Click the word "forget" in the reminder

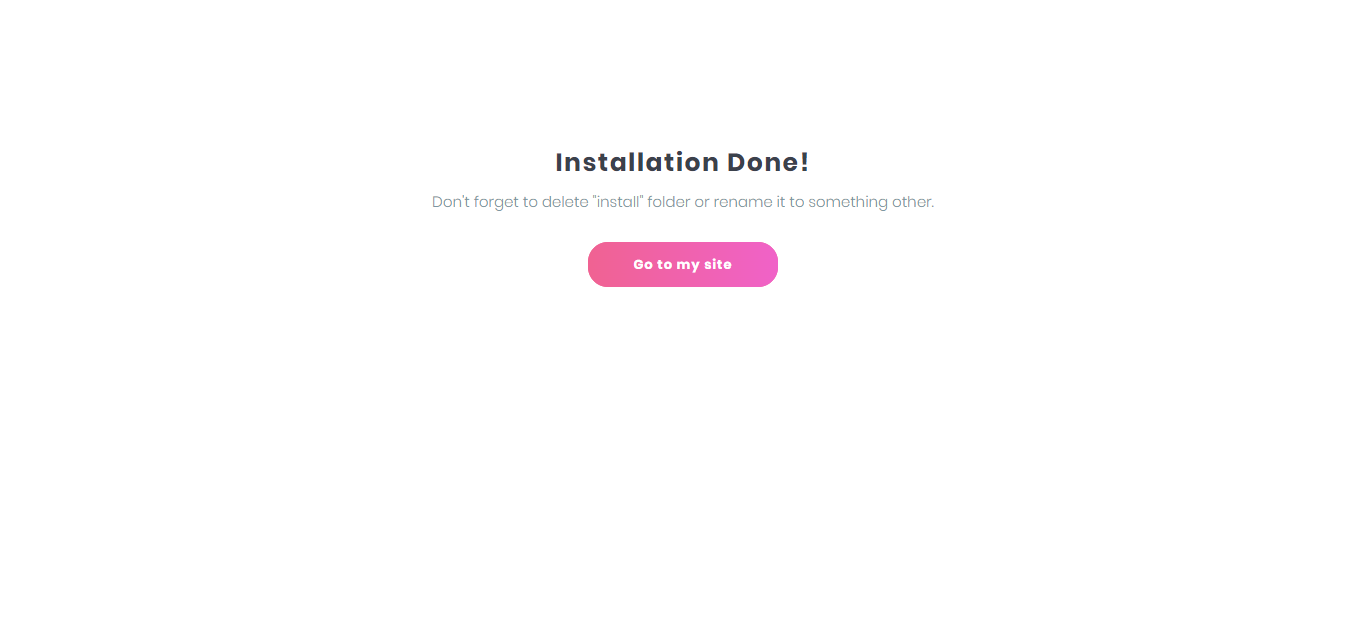496,202
